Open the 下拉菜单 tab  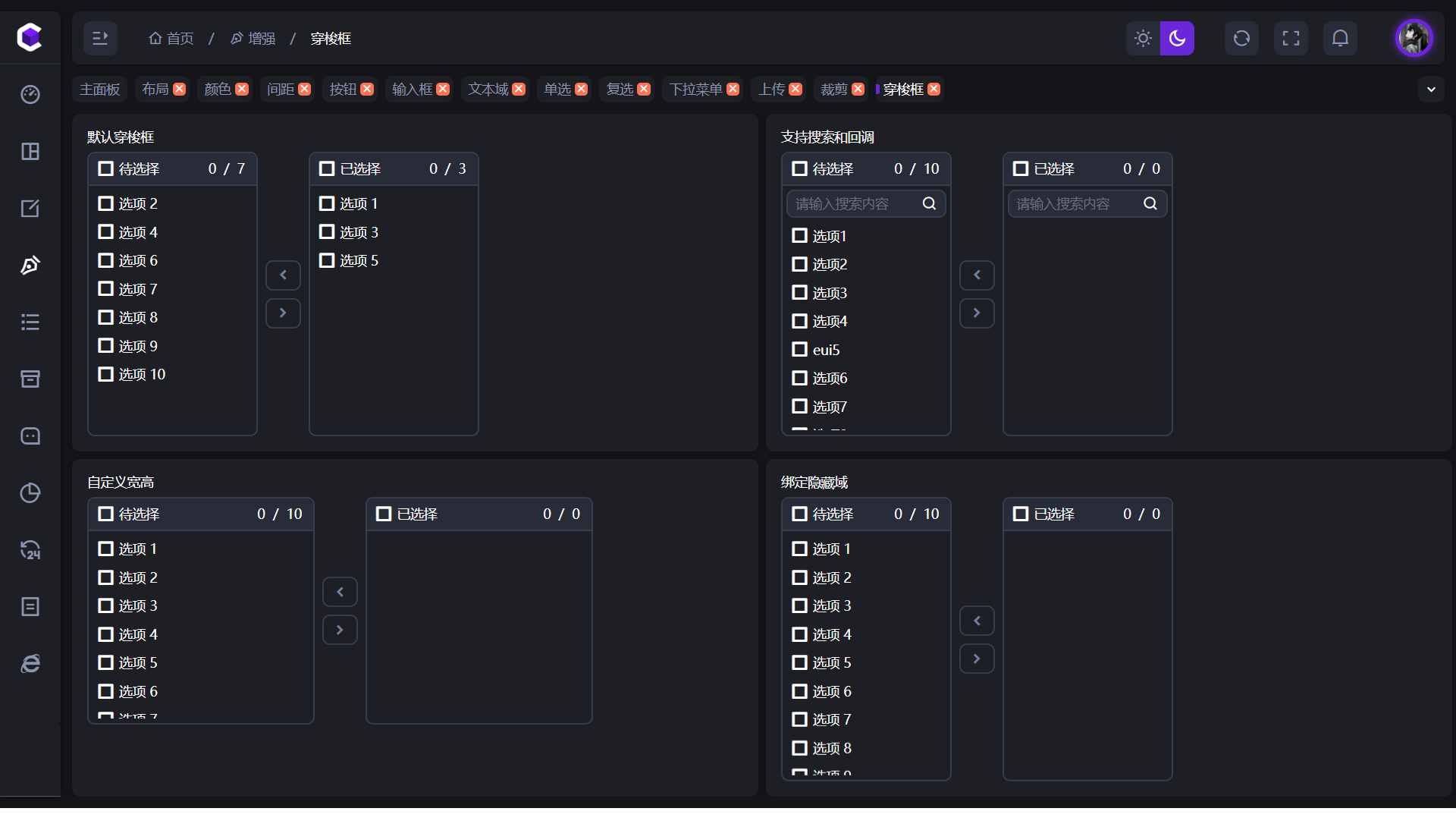pyautogui.click(x=695, y=90)
